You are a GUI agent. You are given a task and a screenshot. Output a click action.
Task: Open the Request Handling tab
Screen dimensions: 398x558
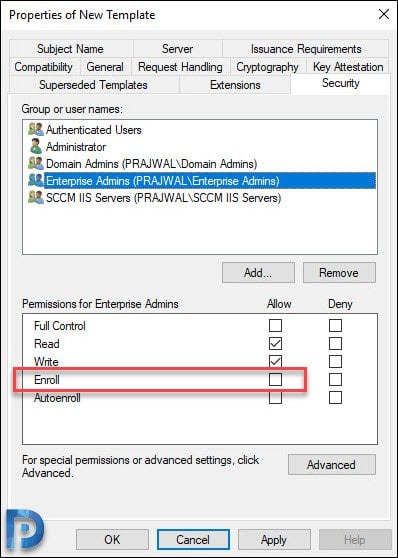pos(180,67)
